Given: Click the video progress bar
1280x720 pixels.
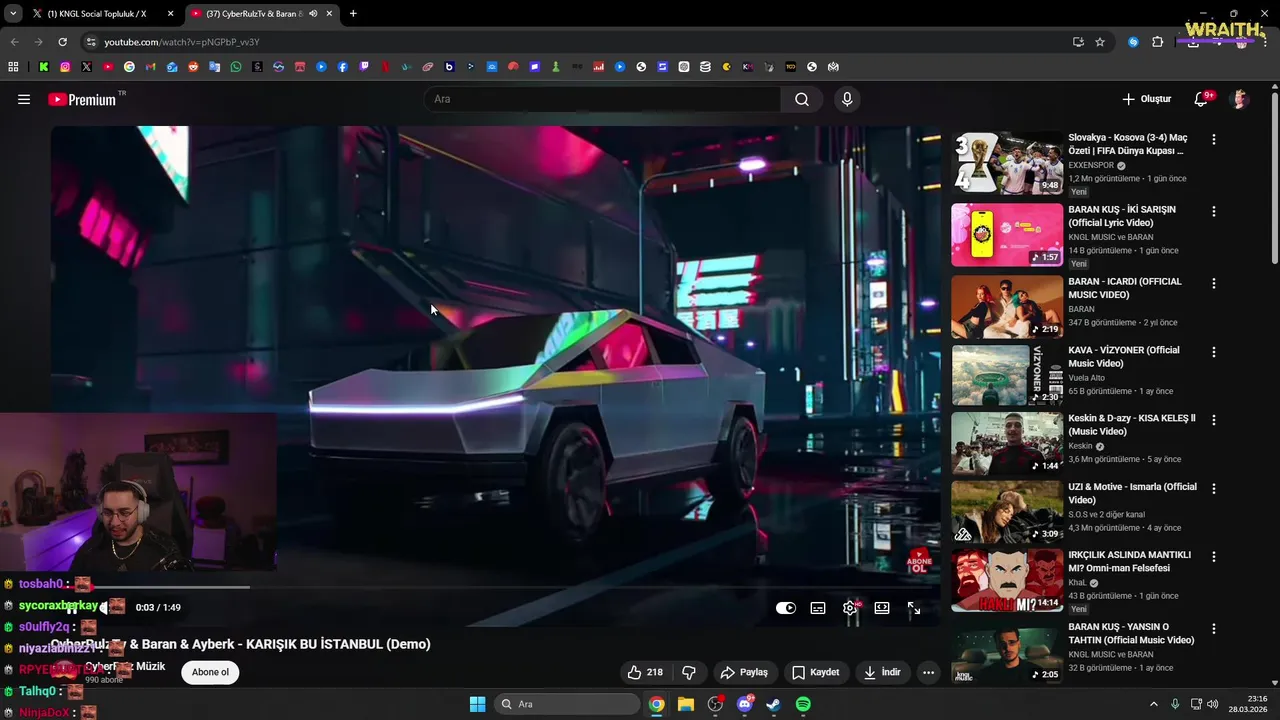Looking at the screenshot, I should 496,587.
